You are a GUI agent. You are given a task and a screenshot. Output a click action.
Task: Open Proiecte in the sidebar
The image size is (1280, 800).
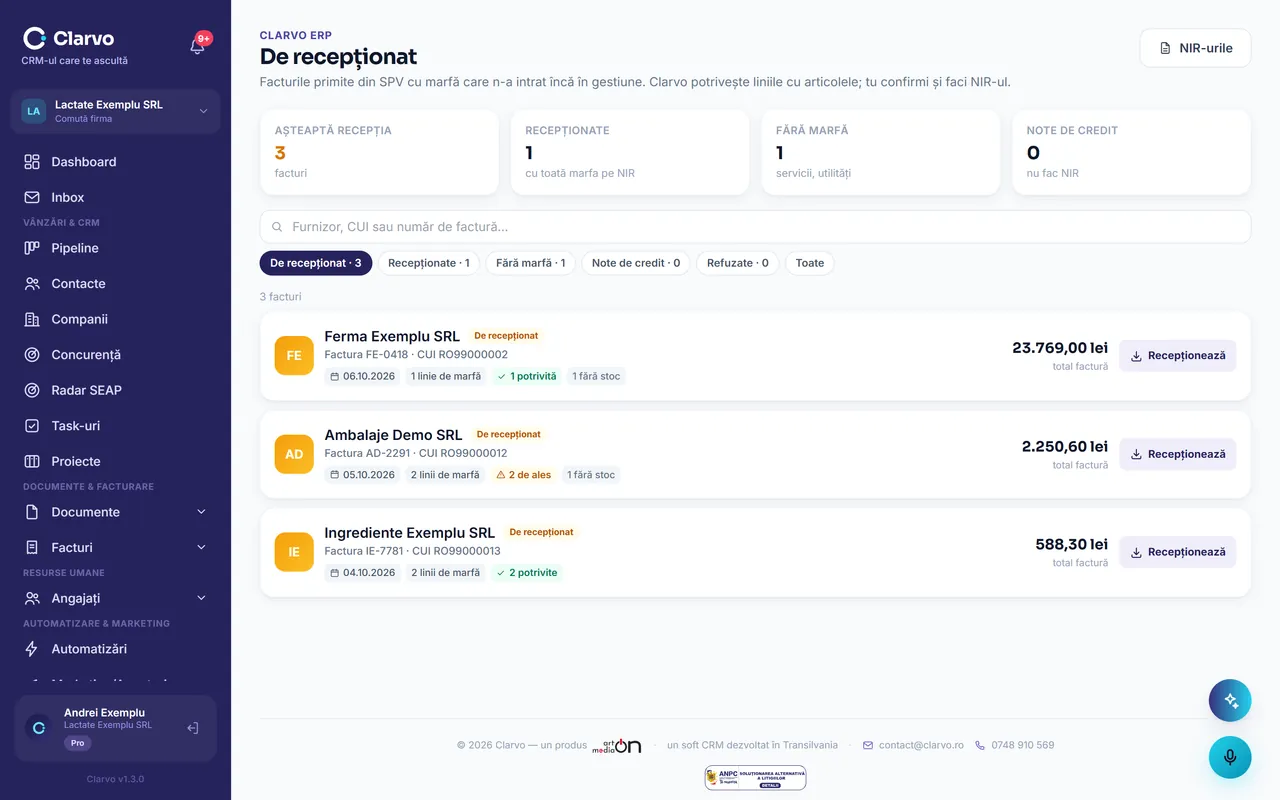(x=115, y=461)
